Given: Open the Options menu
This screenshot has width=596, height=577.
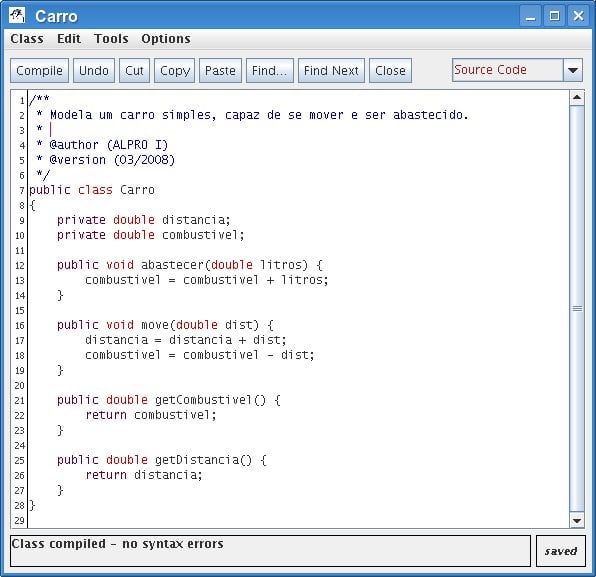Looking at the screenshot, I should (x=166, y=39).
